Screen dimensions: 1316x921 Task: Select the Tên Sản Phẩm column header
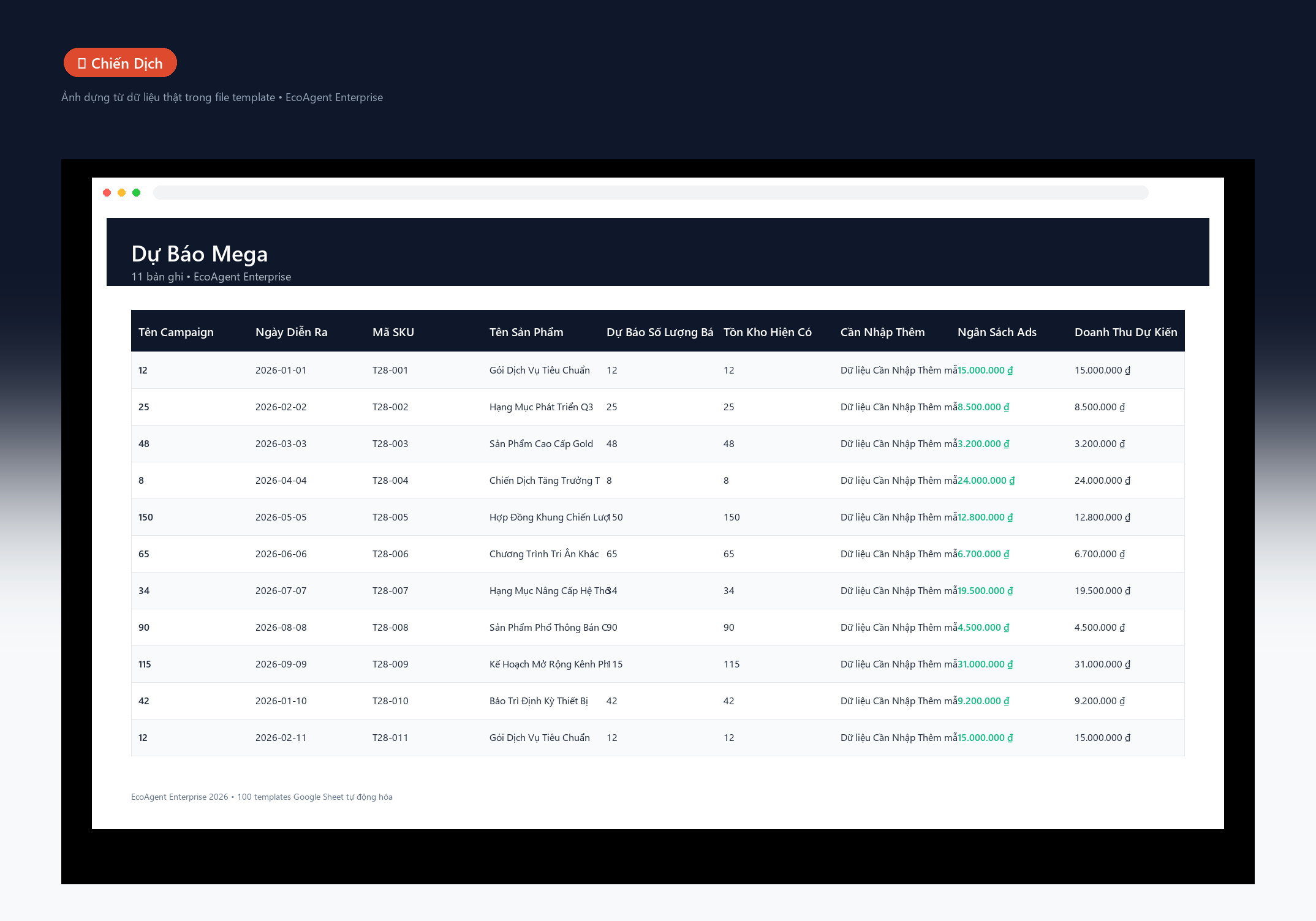tap(526, 332)
